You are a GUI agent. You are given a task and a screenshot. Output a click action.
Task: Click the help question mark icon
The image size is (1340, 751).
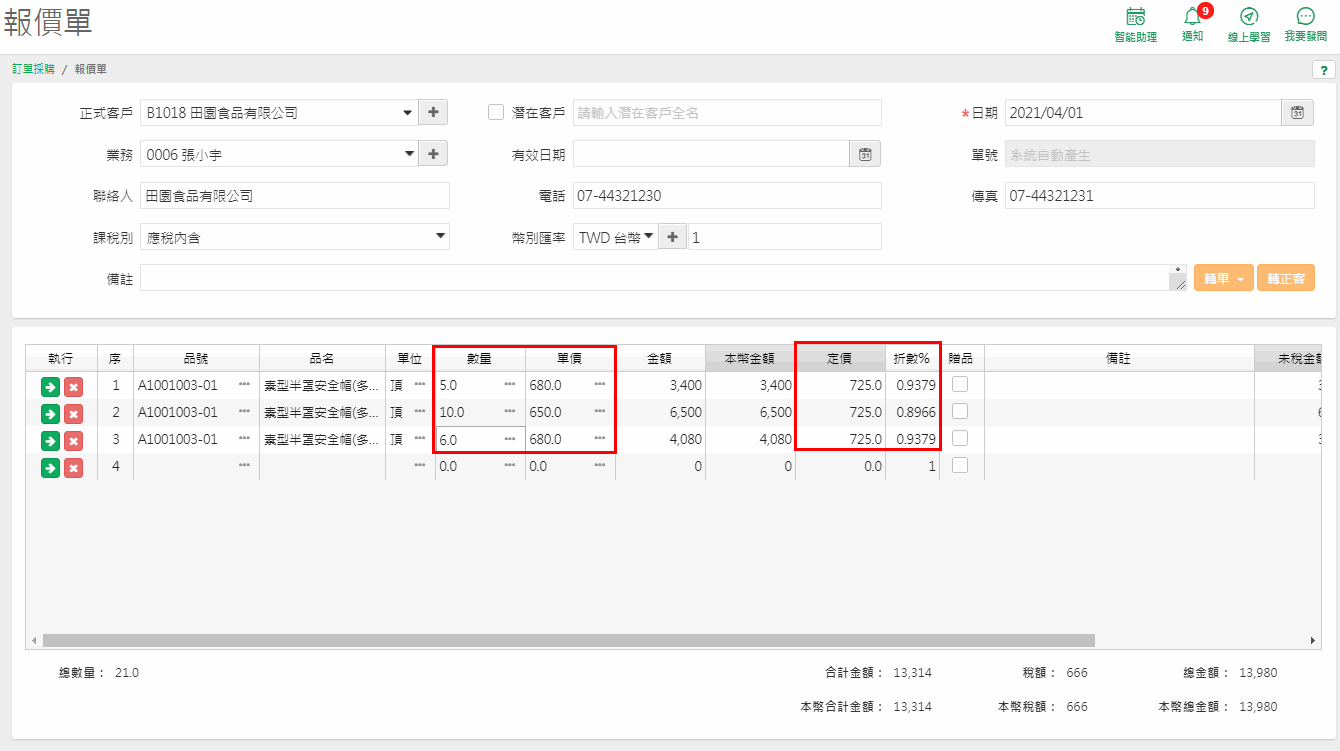point(1323,70)
